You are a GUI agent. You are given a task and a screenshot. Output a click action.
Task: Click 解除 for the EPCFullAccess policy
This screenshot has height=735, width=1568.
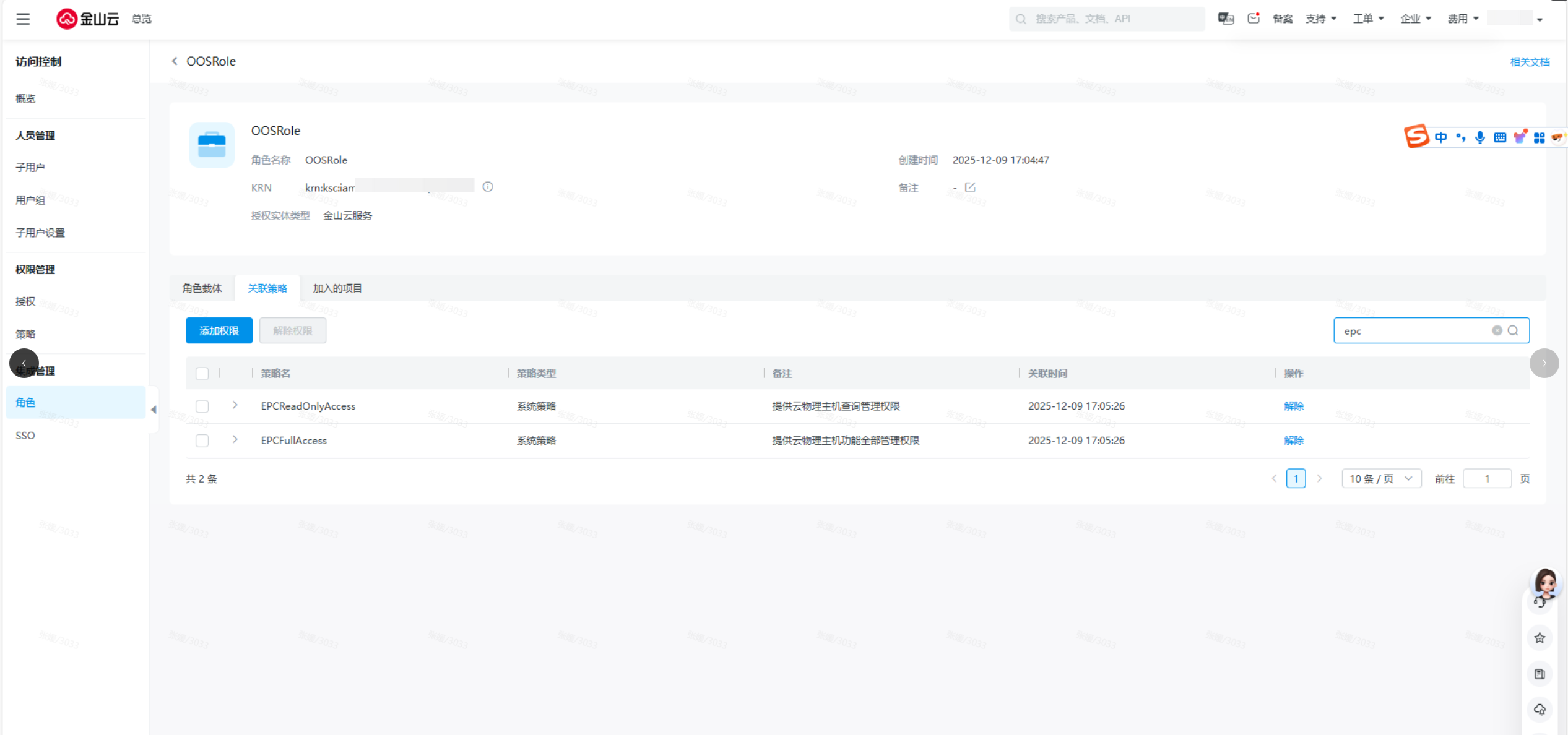1293,441
